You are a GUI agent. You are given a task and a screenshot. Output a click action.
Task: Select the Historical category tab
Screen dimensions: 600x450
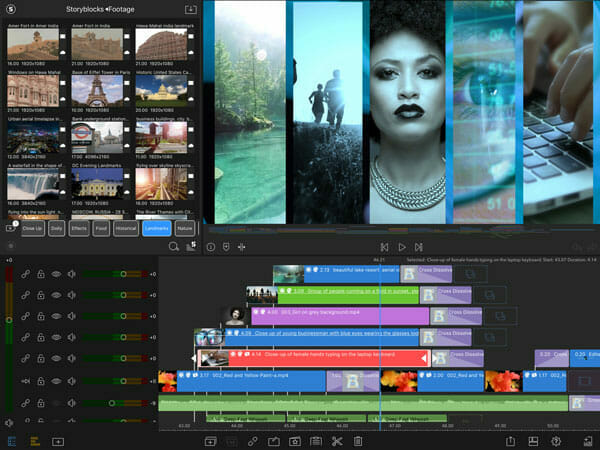click(124, 228)
